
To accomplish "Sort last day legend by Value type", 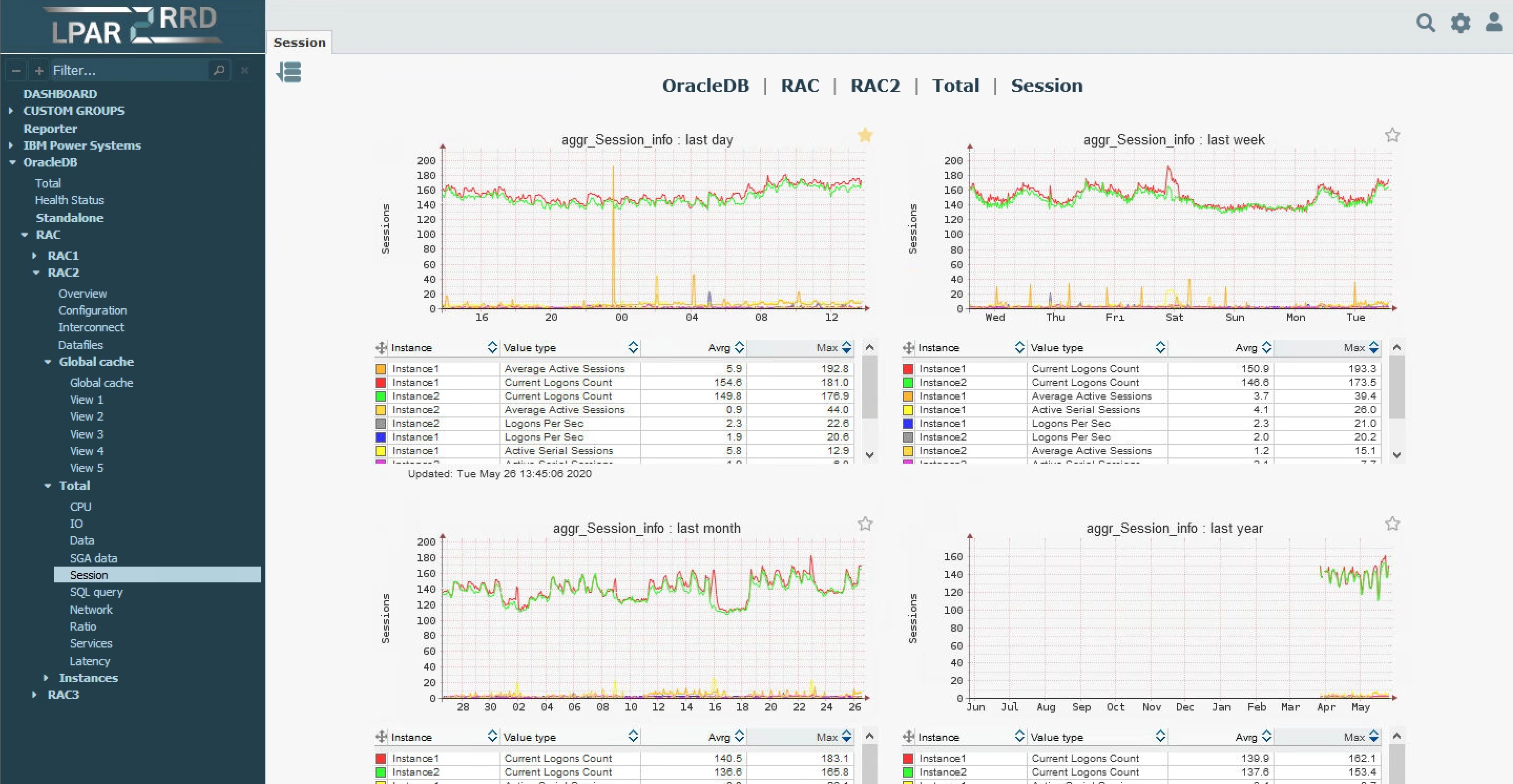I will point(633,348).
